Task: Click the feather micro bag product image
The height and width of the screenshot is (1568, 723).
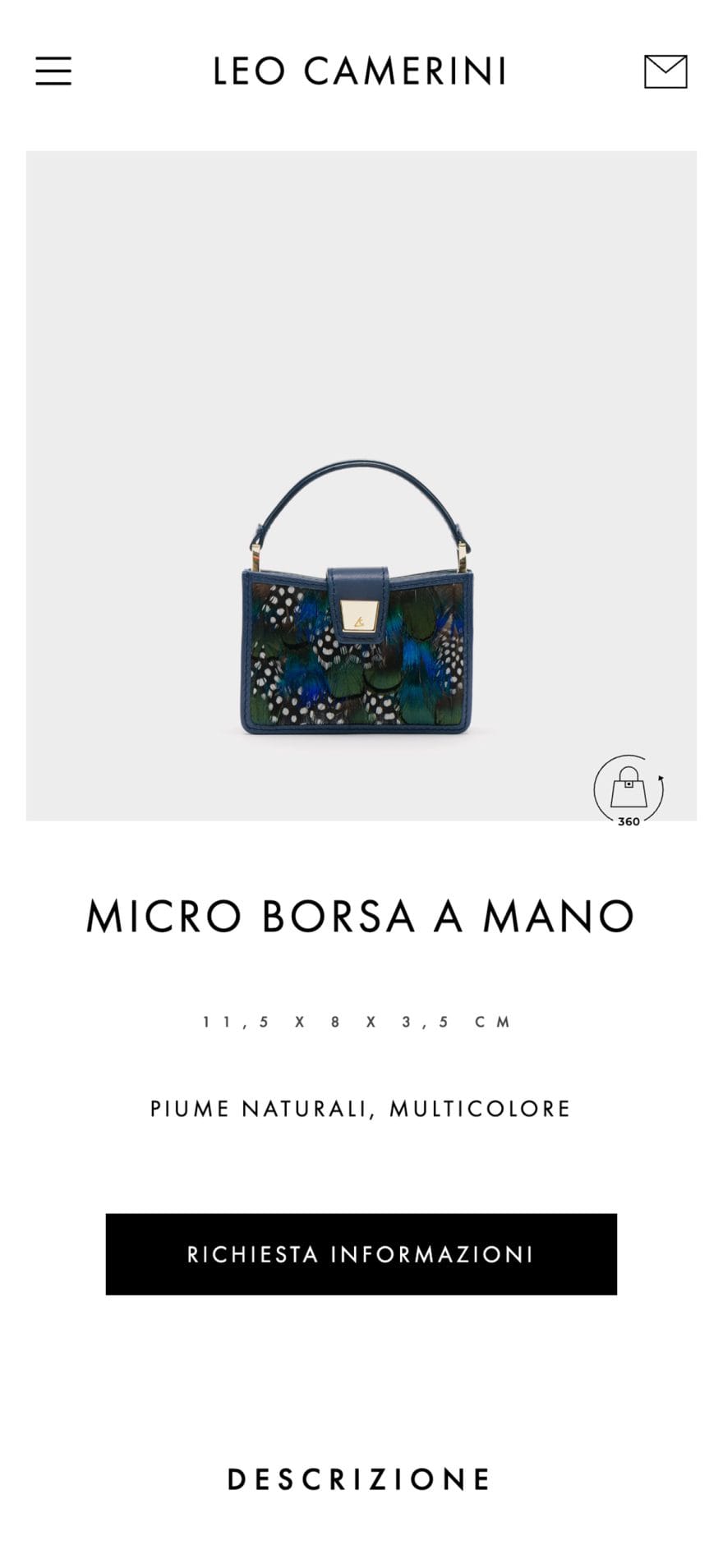Action: [x=356, y=597]
